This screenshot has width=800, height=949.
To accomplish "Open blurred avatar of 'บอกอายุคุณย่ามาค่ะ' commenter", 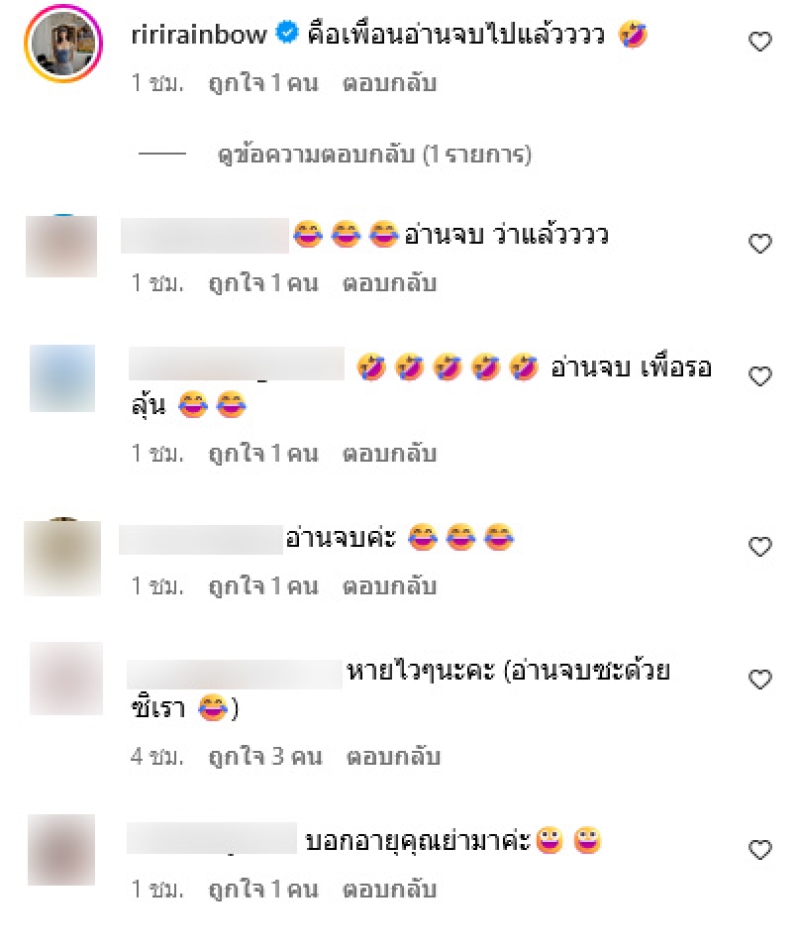I will click(62, 850).
